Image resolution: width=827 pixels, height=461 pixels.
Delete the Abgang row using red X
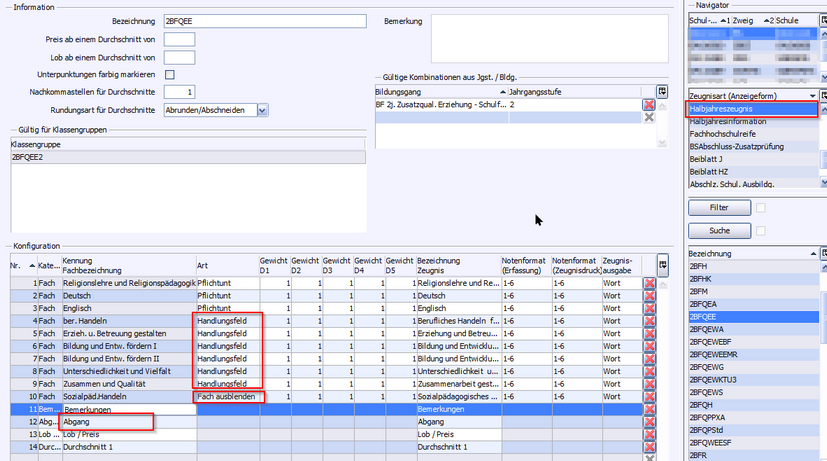(x=649, y=422)
